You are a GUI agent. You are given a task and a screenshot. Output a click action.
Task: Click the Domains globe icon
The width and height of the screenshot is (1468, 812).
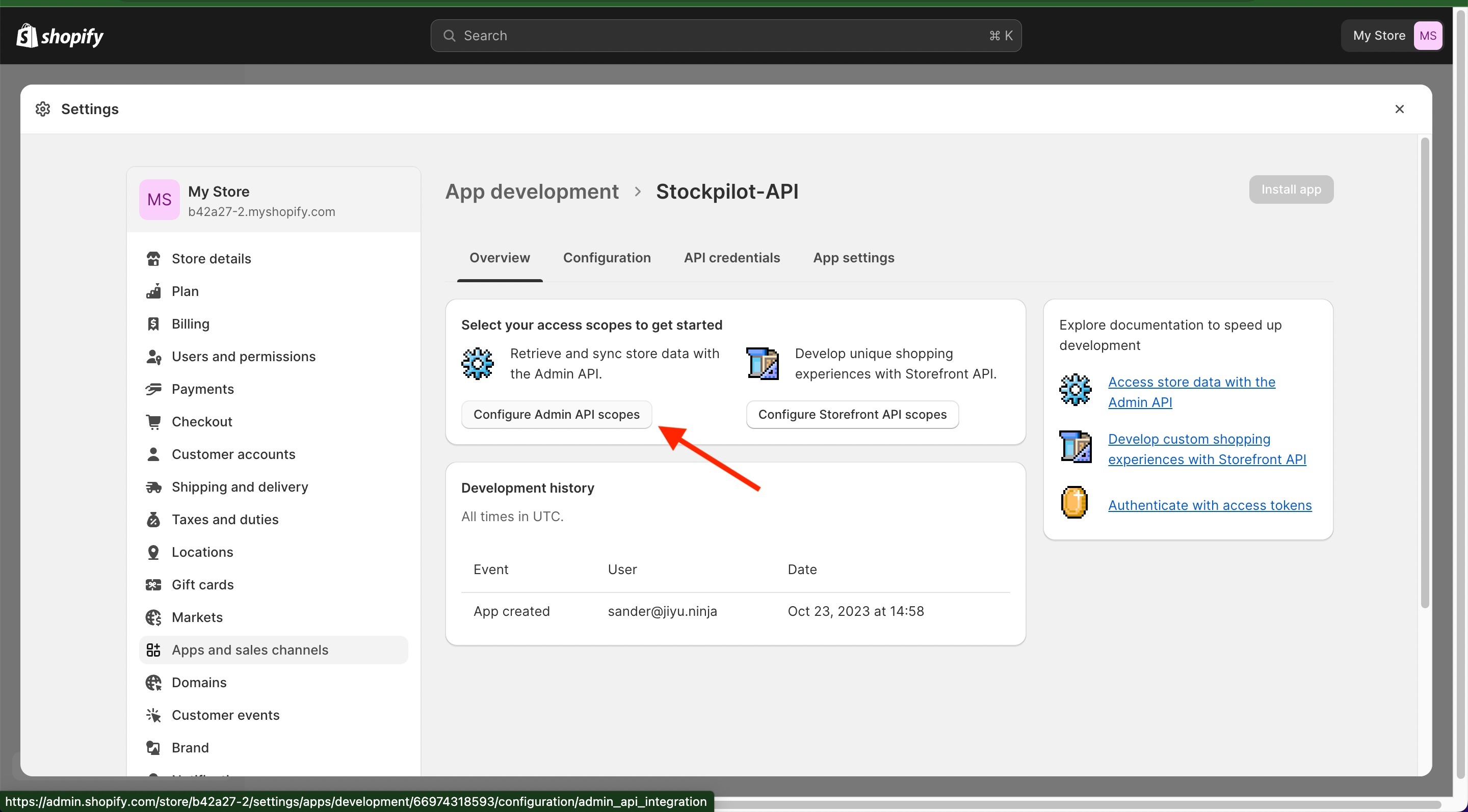tap(153, 682)
